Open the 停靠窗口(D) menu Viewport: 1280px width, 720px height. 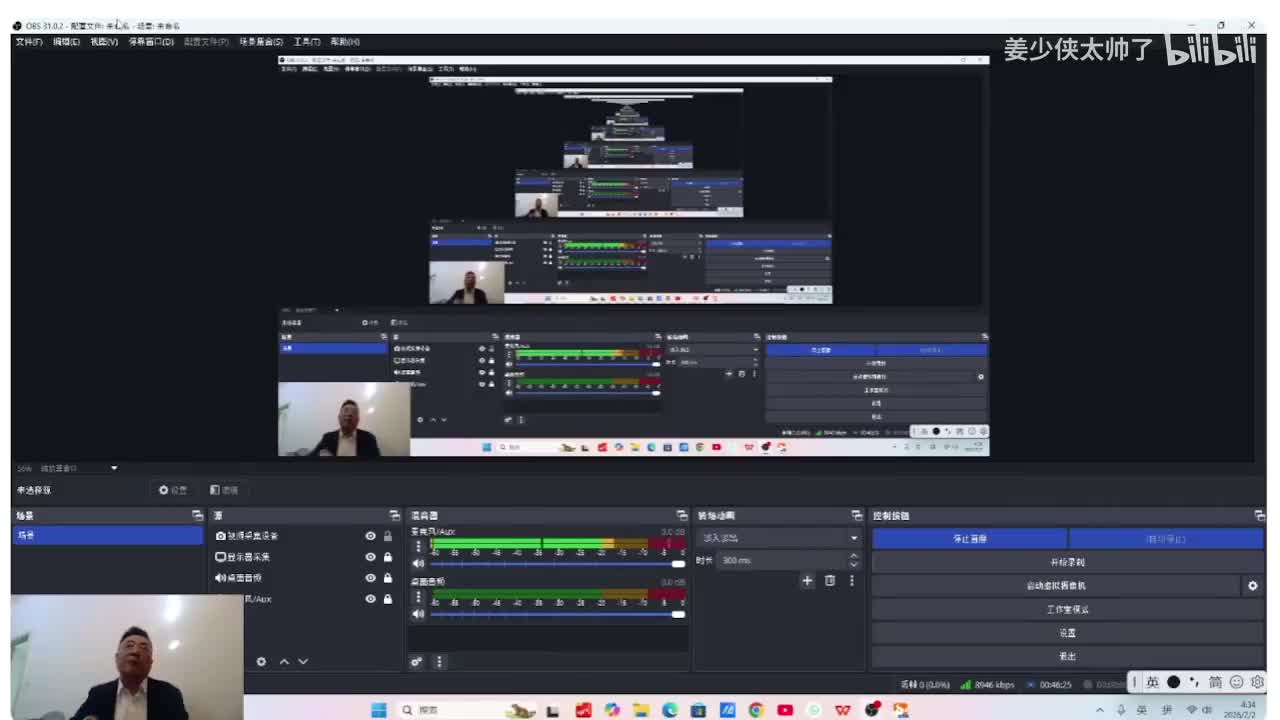tap(151, 42)
